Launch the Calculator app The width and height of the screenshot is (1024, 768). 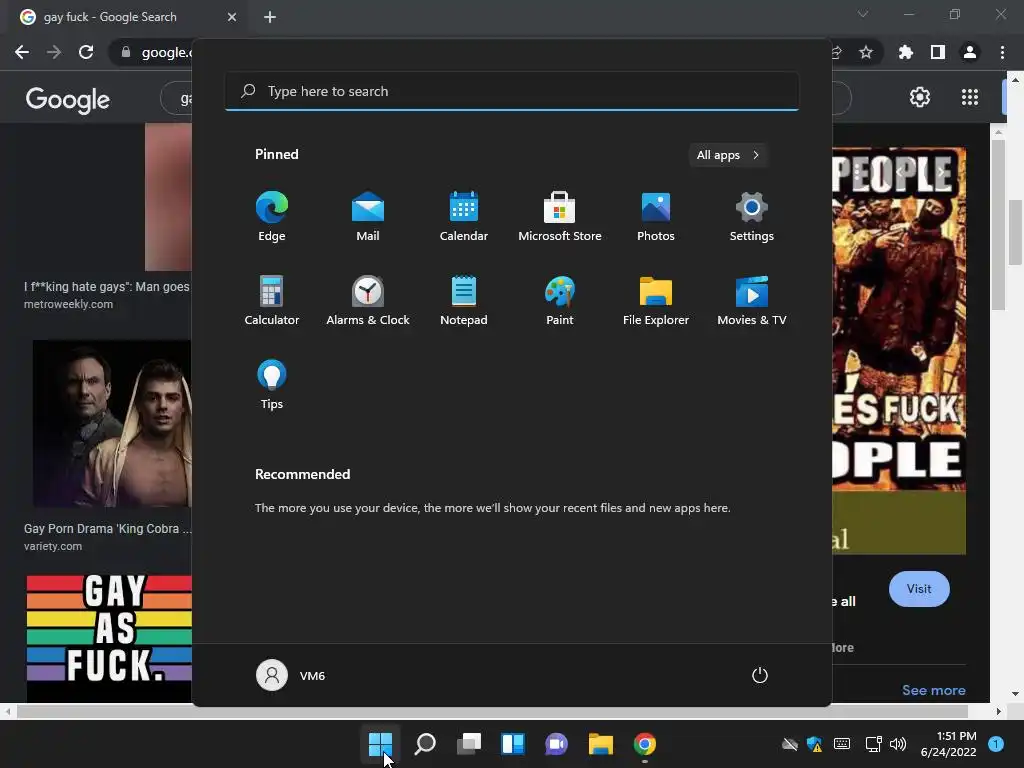272,300
